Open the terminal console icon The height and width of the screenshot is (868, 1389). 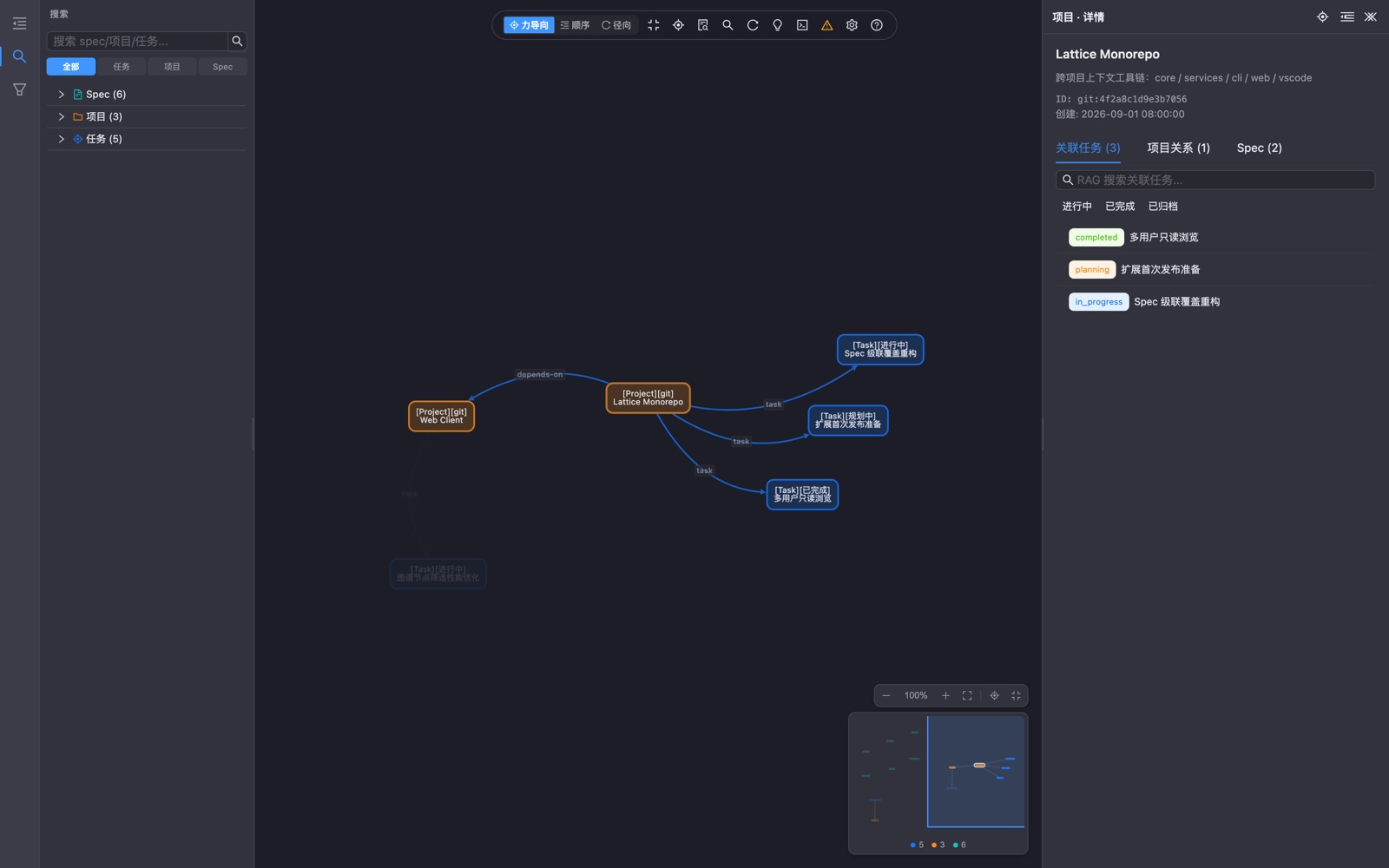click(802, 25)
